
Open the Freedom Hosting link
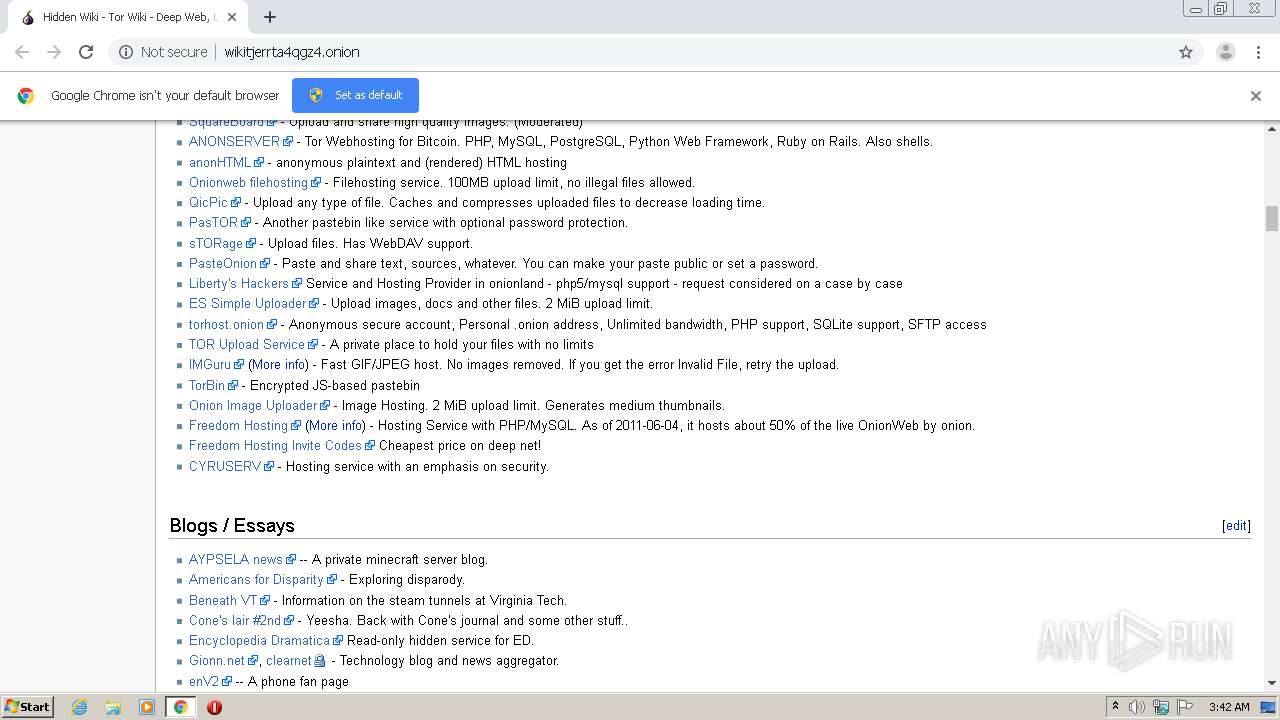[x=238, y=425]
